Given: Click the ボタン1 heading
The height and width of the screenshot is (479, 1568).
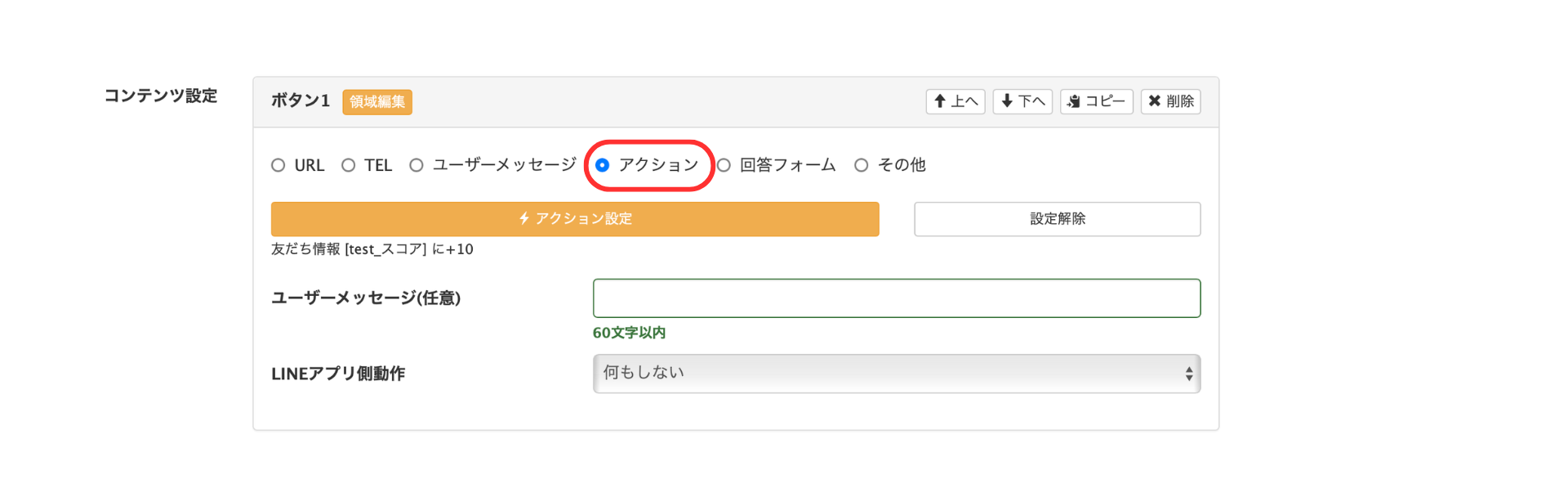Looking at the screenshot, I should click(x=301, y=101).
